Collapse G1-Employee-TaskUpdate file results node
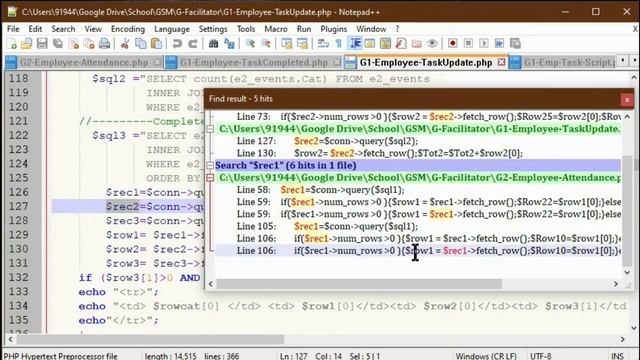640x360 pixels. point(210,129)
